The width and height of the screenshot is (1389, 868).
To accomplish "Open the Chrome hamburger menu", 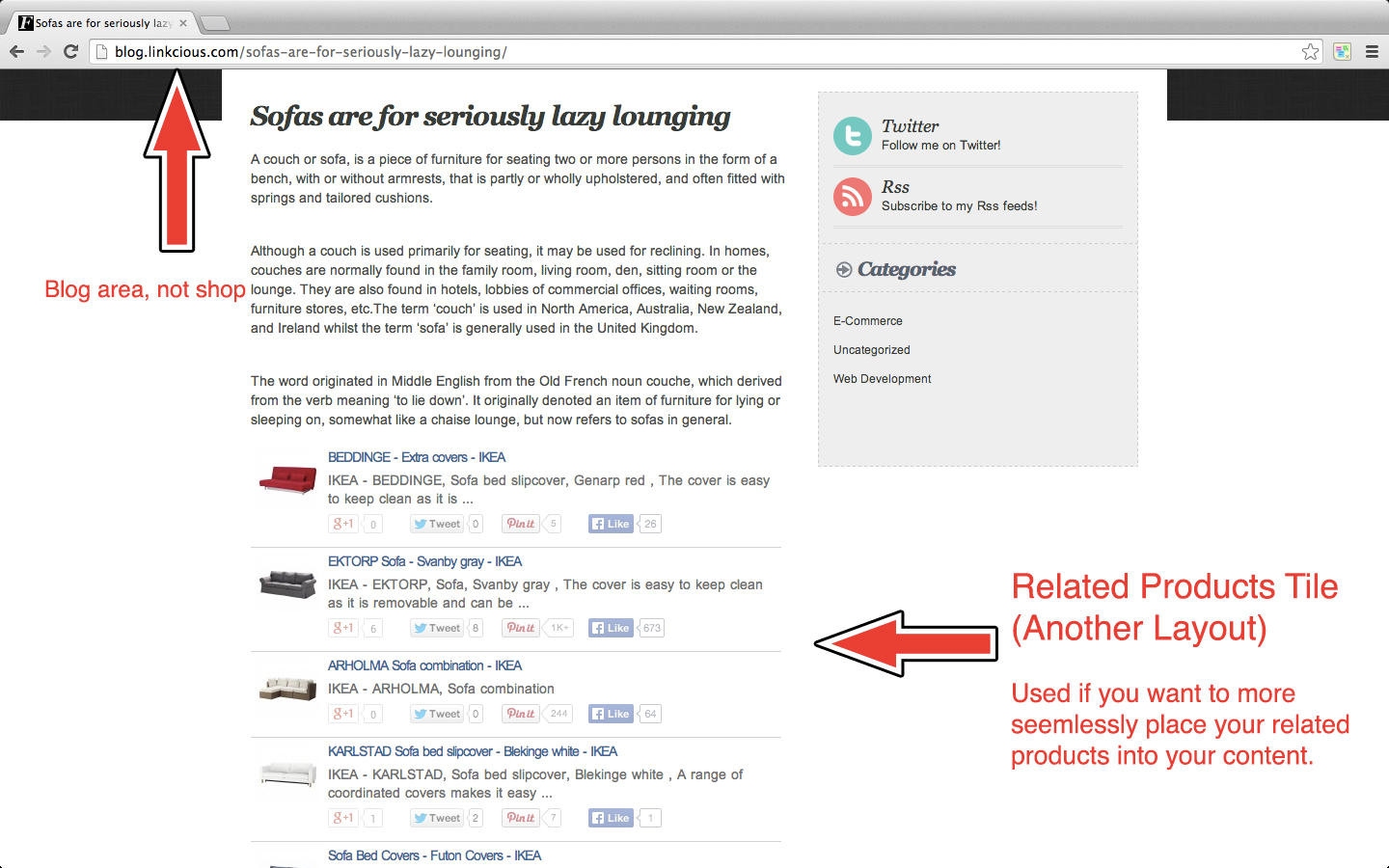I will point(1372,52).
